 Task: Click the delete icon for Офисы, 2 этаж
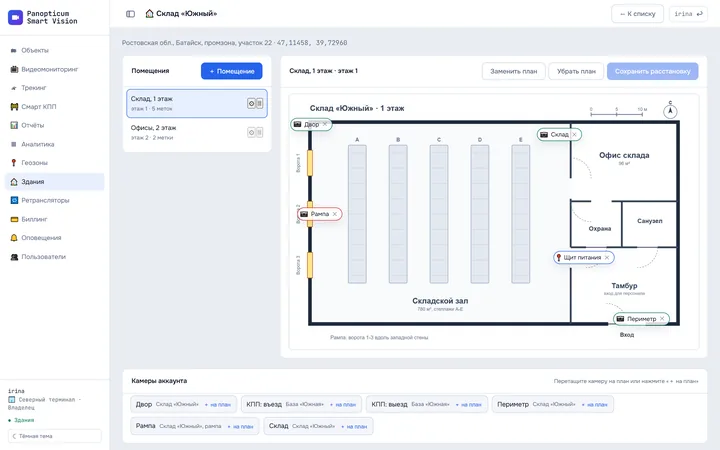(x=259, y=133)
